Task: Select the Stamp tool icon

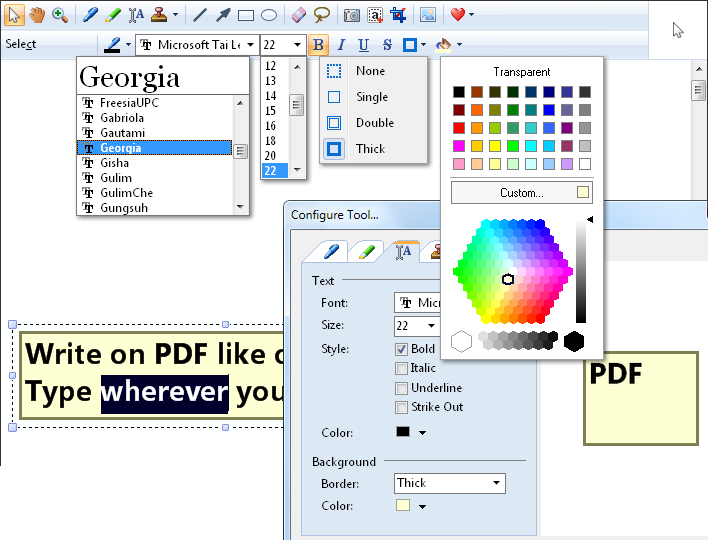Action: click(159, 15)
